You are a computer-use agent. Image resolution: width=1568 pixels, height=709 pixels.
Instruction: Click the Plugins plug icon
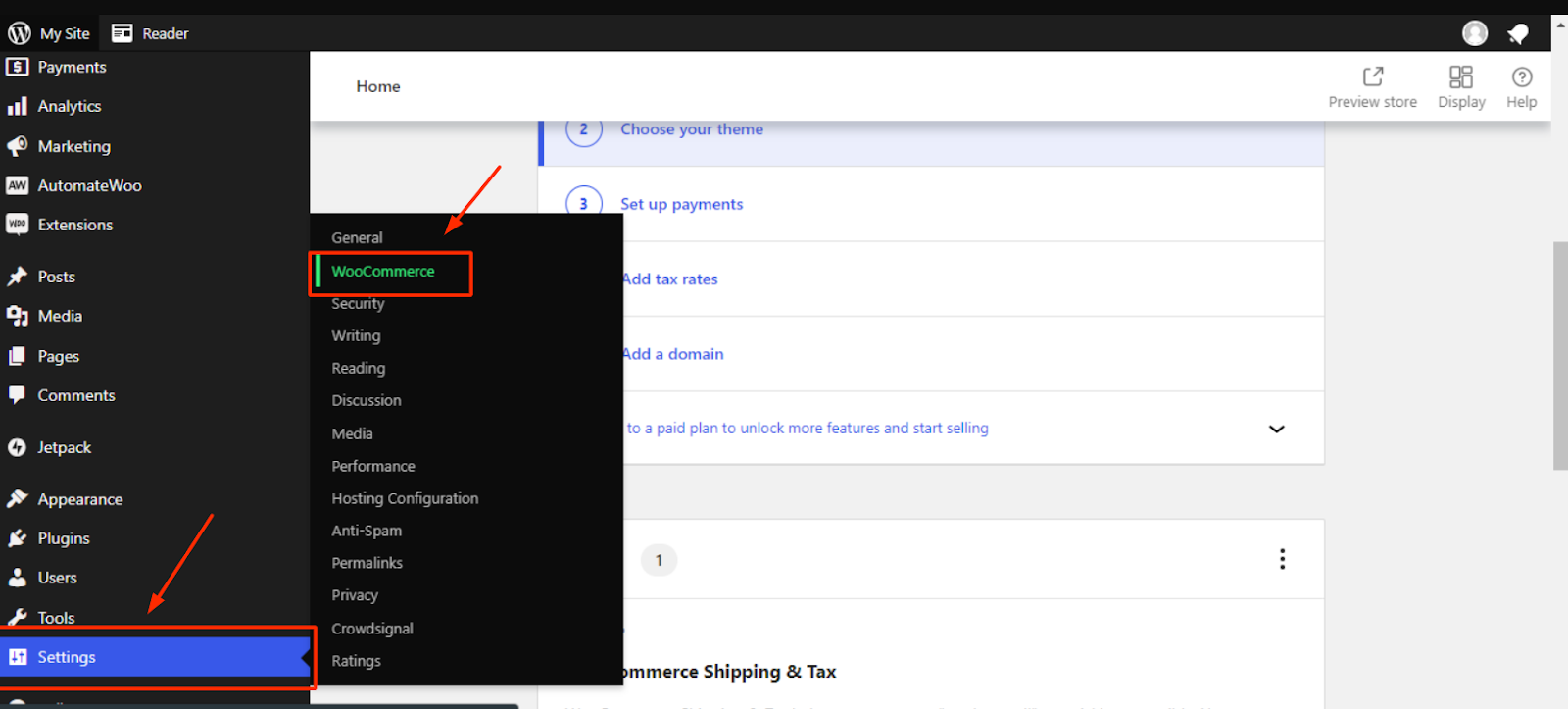click(x=18, y=538)
